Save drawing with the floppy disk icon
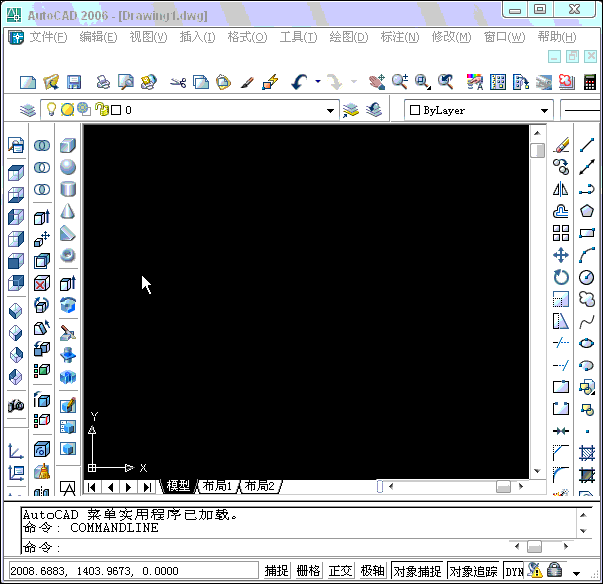The width and height of the screenshot is (603, 584). [74, 82]
